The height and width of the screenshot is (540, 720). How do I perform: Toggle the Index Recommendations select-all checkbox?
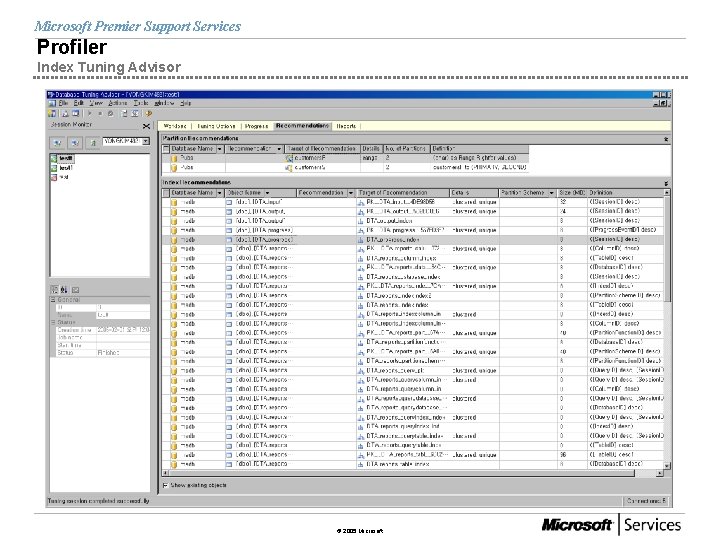pos(166,193)
